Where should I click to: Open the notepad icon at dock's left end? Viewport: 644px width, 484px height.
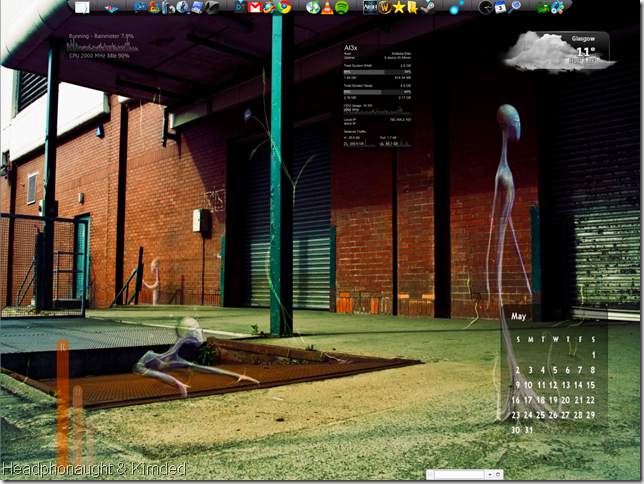point(82,7)
